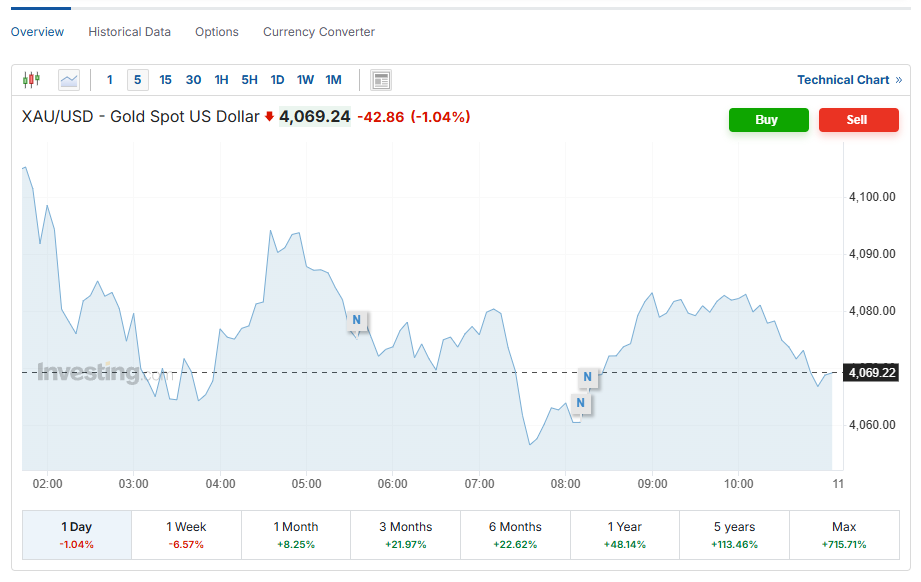Screen dimensions: 921x582
Task: Click the upper news marker near 08:15
Action: (588, 377)
